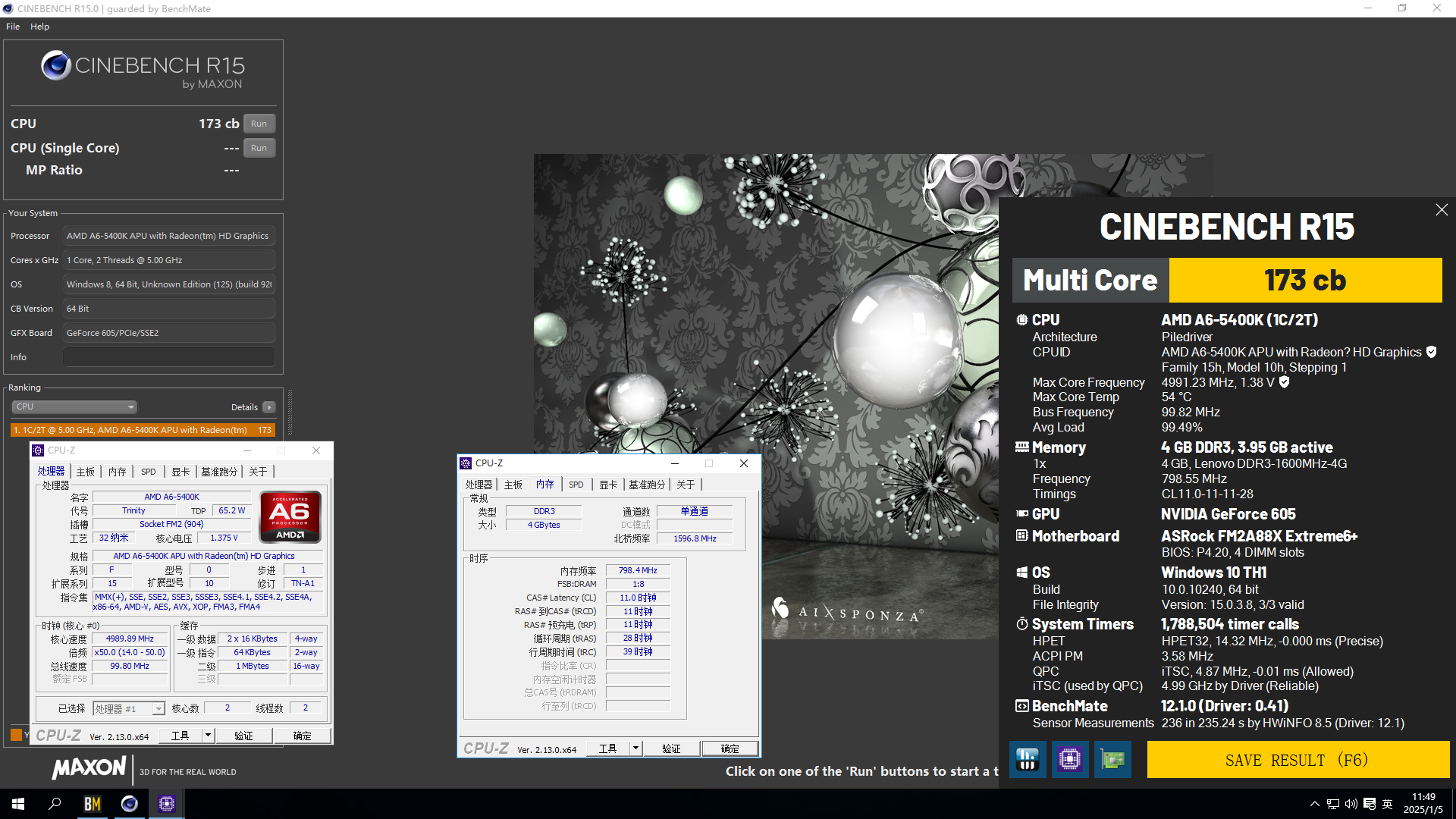Click 'ASRock FM2A88X Extreme6+' motherboard text

click(x=1259, y=536)
